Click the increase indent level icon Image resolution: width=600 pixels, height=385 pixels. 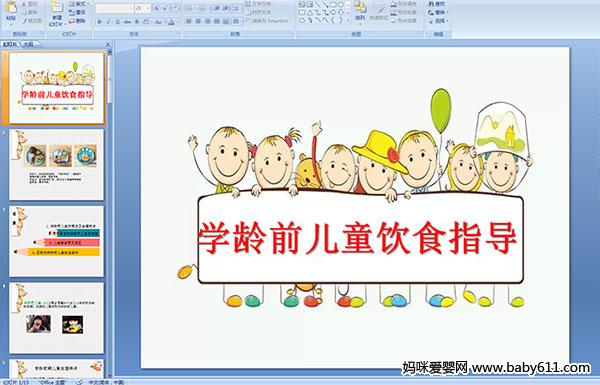coord(226,8)
